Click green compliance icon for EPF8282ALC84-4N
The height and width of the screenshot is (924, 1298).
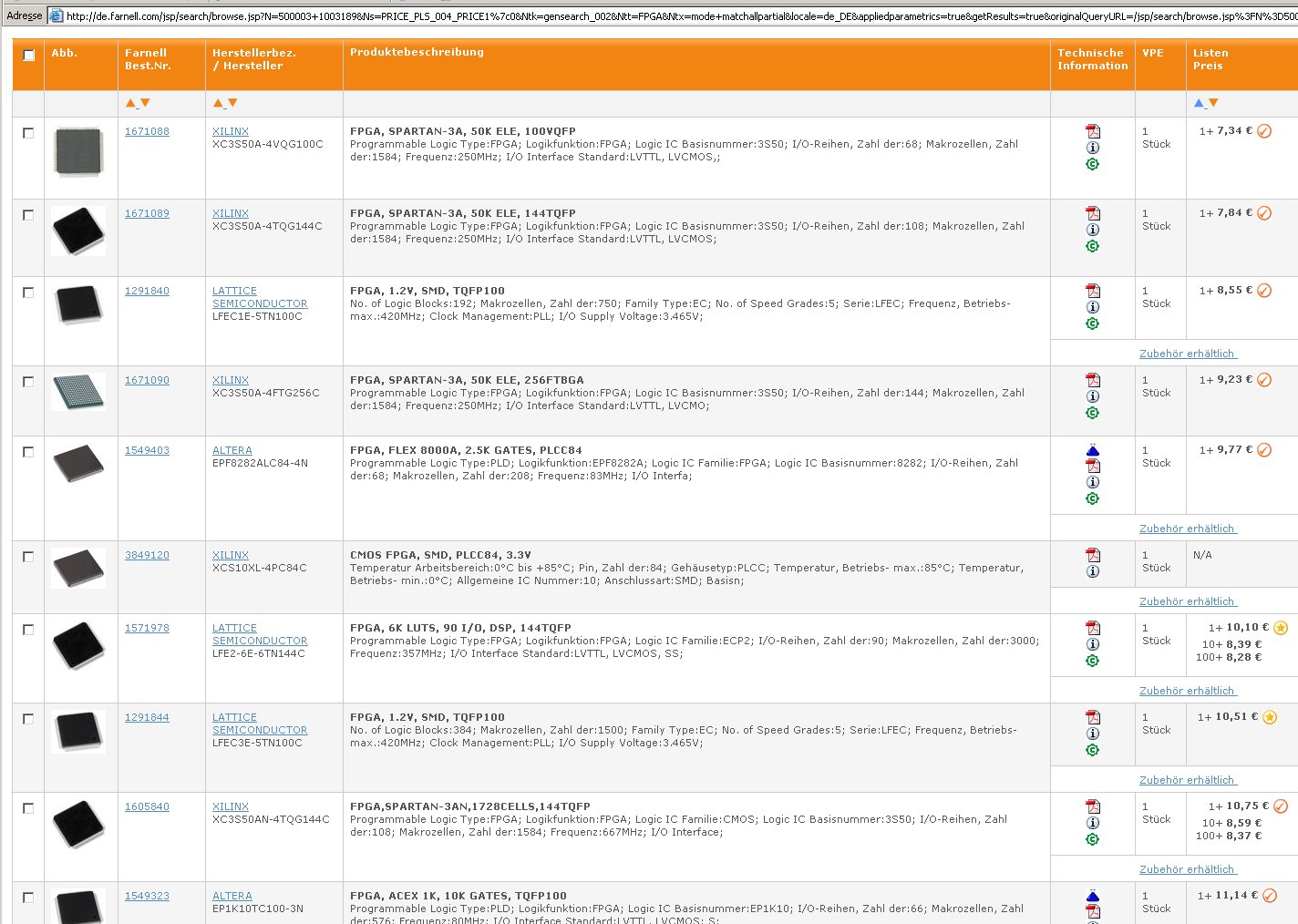point(1093,498)
